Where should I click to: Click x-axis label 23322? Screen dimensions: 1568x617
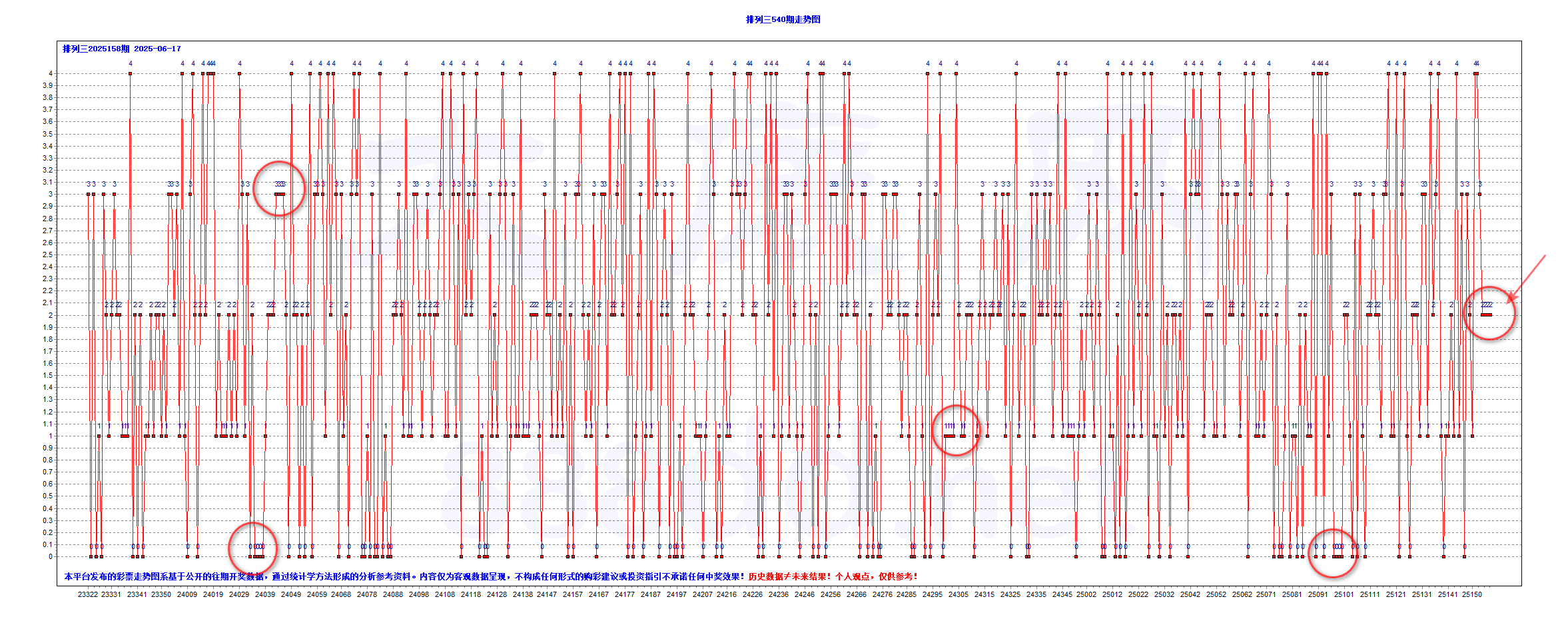87,594
